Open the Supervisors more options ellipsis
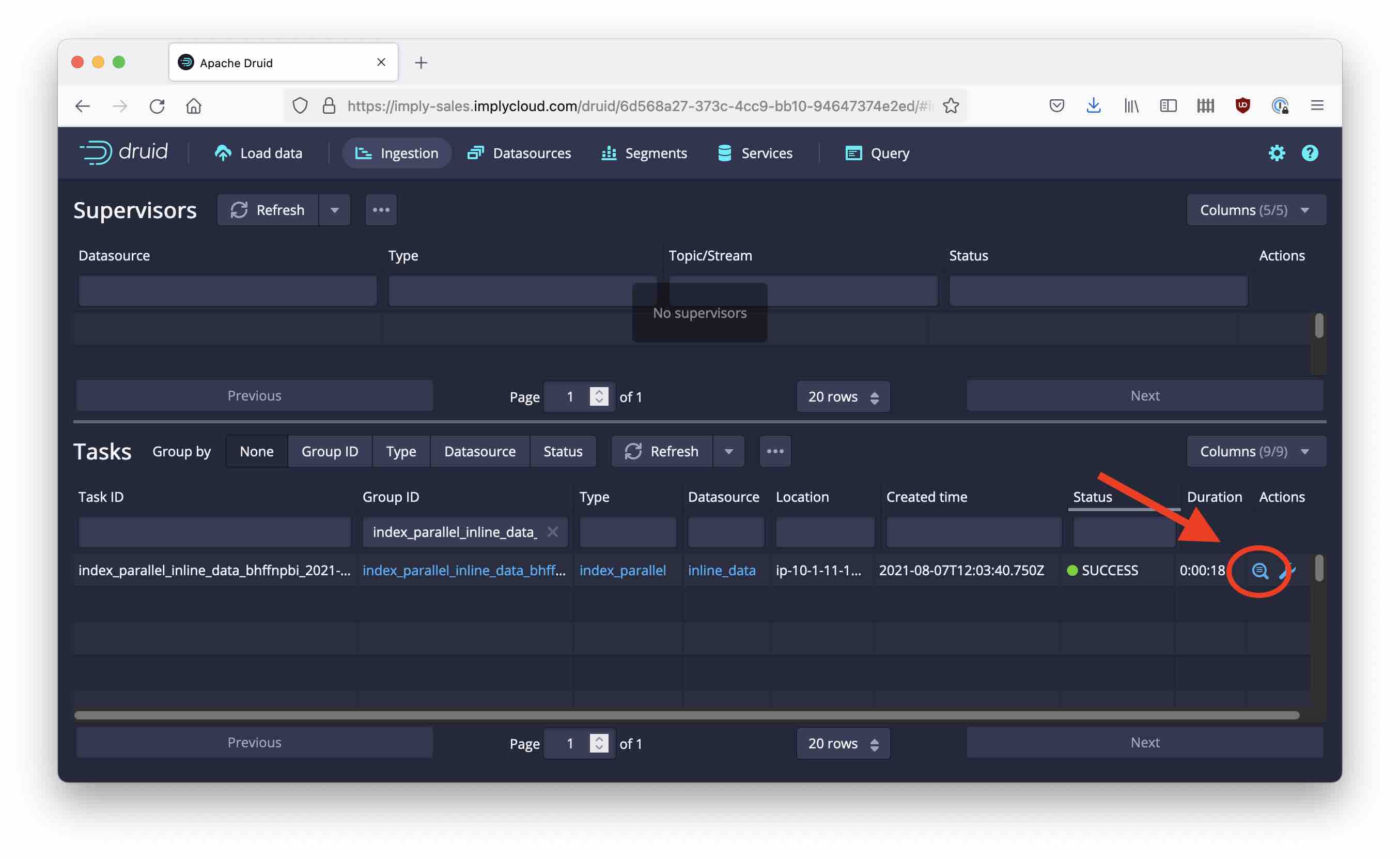The height and width of the screenshot is (859, 1400). tap(381, 210)
